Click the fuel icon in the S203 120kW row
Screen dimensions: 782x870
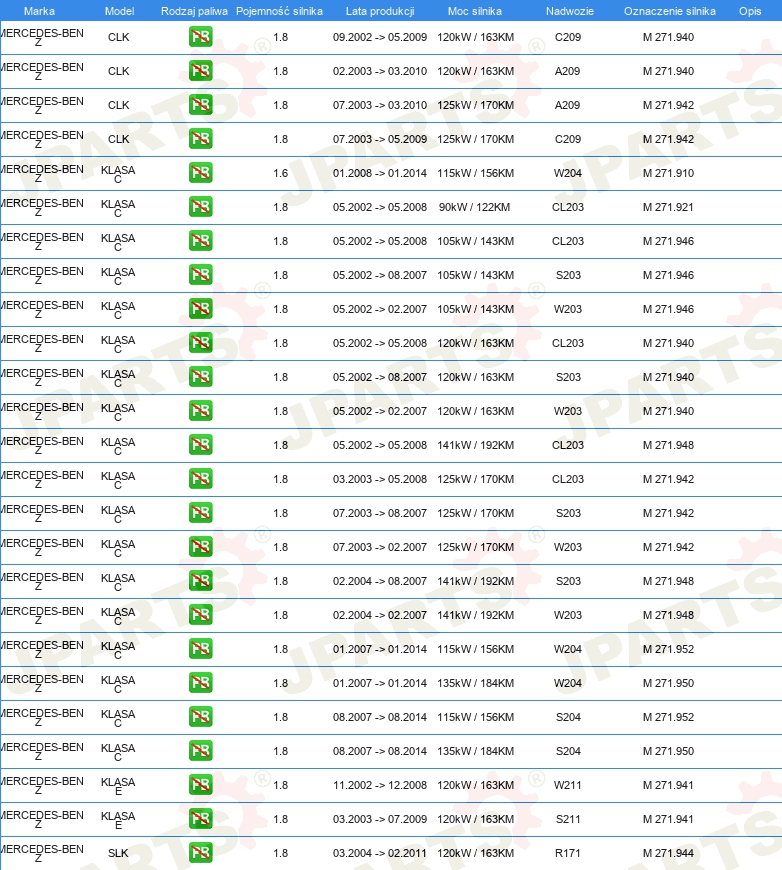pos(200,377)
